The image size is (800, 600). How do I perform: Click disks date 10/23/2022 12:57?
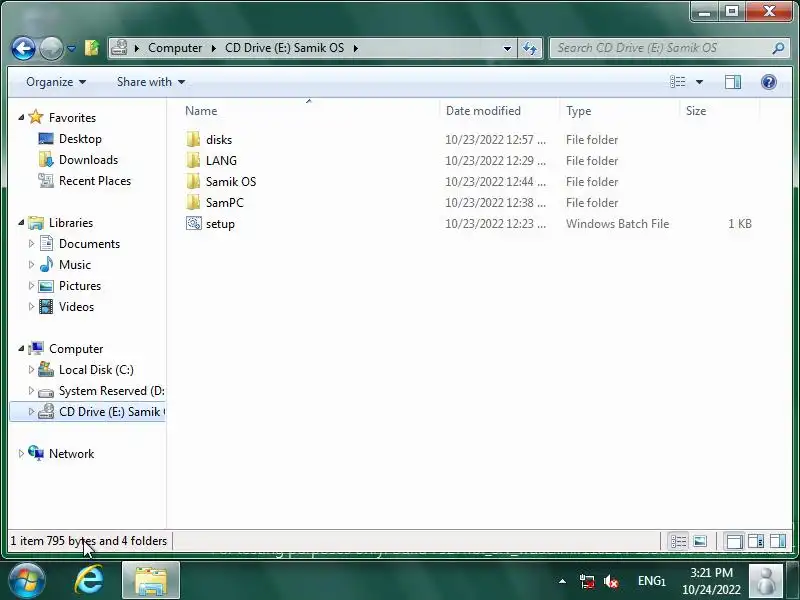point(495,140)
